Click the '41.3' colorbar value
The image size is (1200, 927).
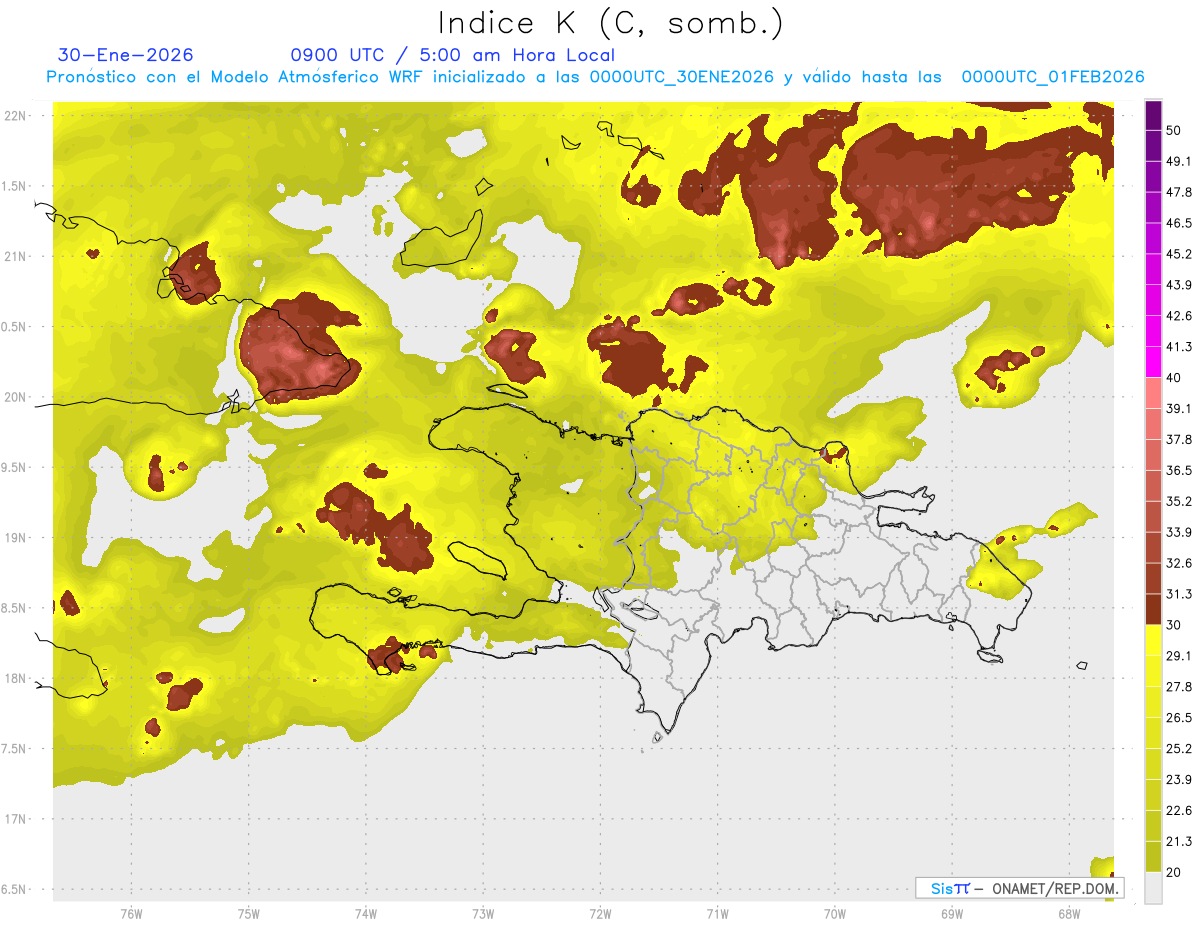point(1179,347)
